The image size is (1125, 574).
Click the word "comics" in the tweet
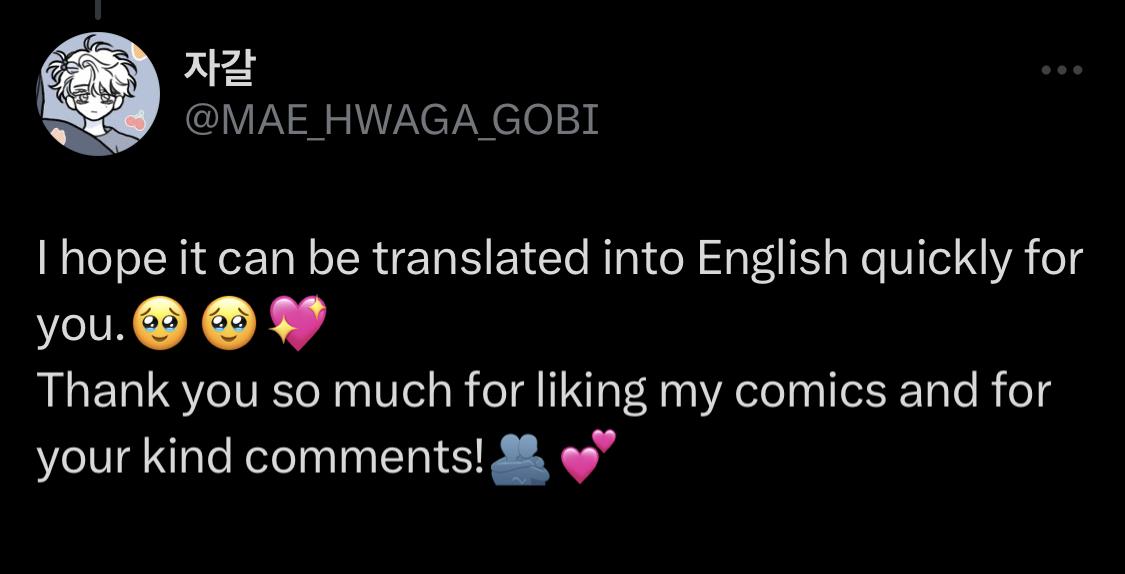coord(809,392)
